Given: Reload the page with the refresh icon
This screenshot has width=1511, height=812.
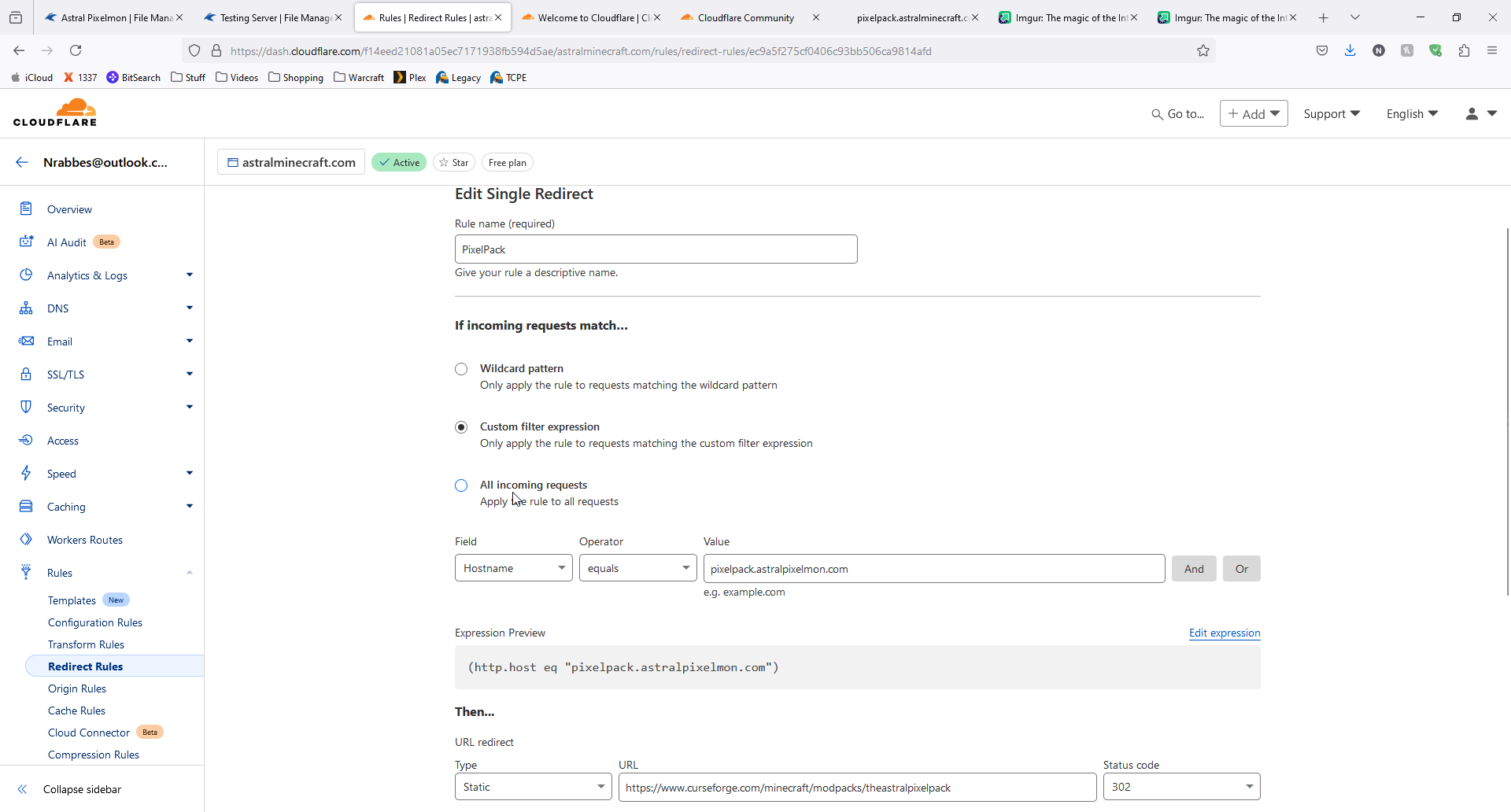Looking at the screenshot, I should coord(76,50).
